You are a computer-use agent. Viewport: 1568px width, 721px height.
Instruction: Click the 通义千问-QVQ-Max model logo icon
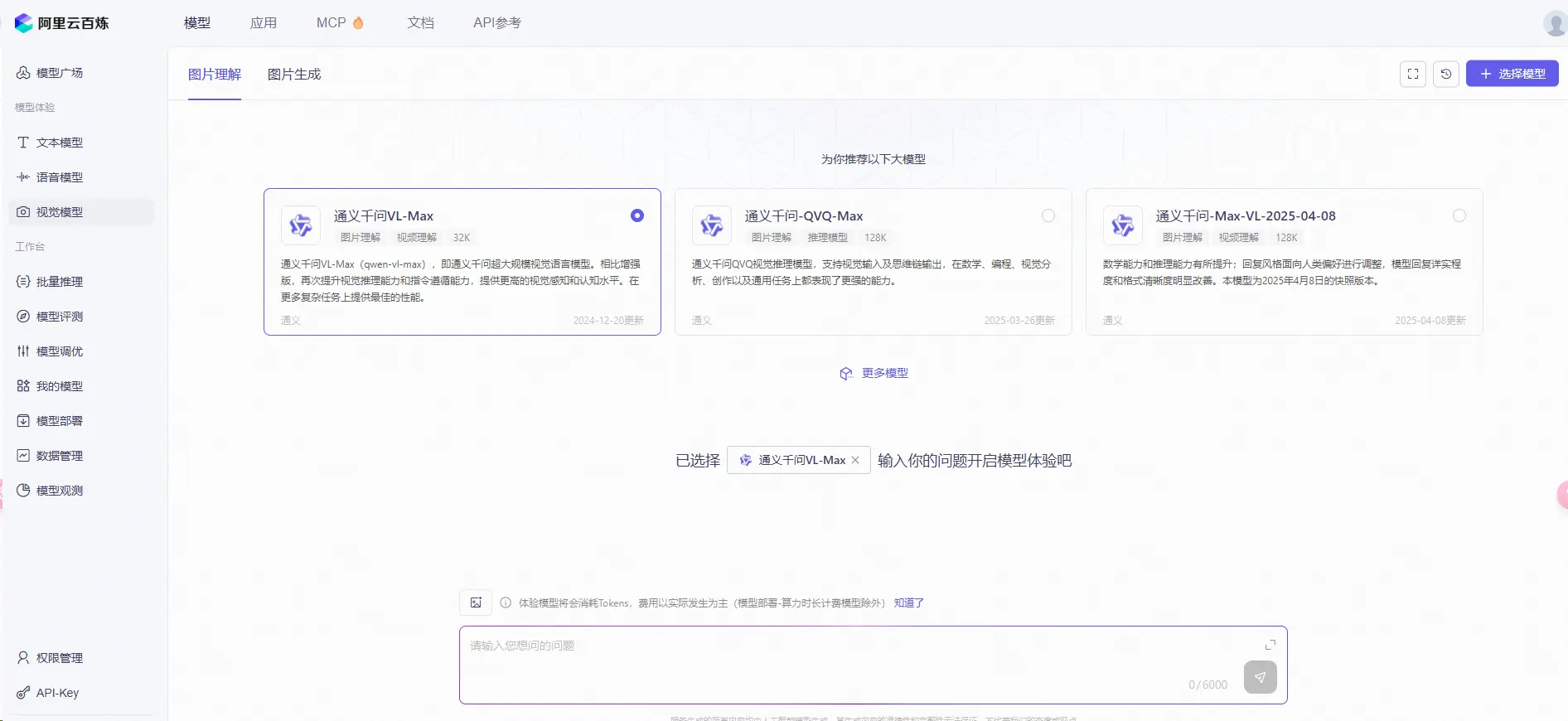tap(712, 225)
